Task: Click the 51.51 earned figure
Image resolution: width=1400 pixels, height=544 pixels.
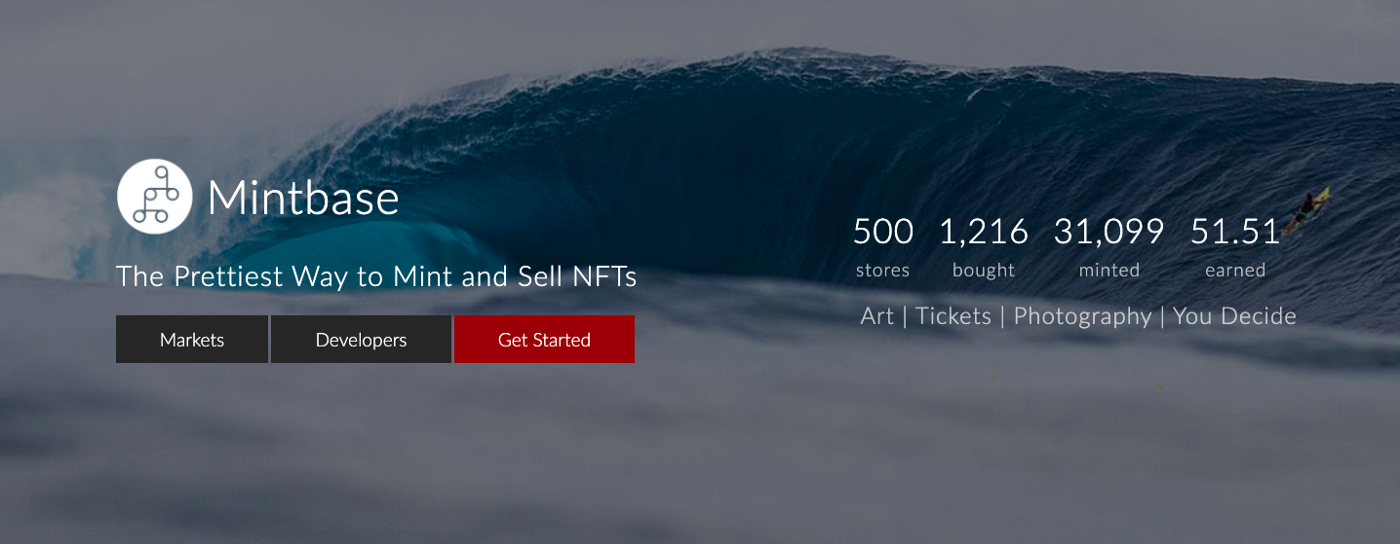Action: (x=1235, y=232)
